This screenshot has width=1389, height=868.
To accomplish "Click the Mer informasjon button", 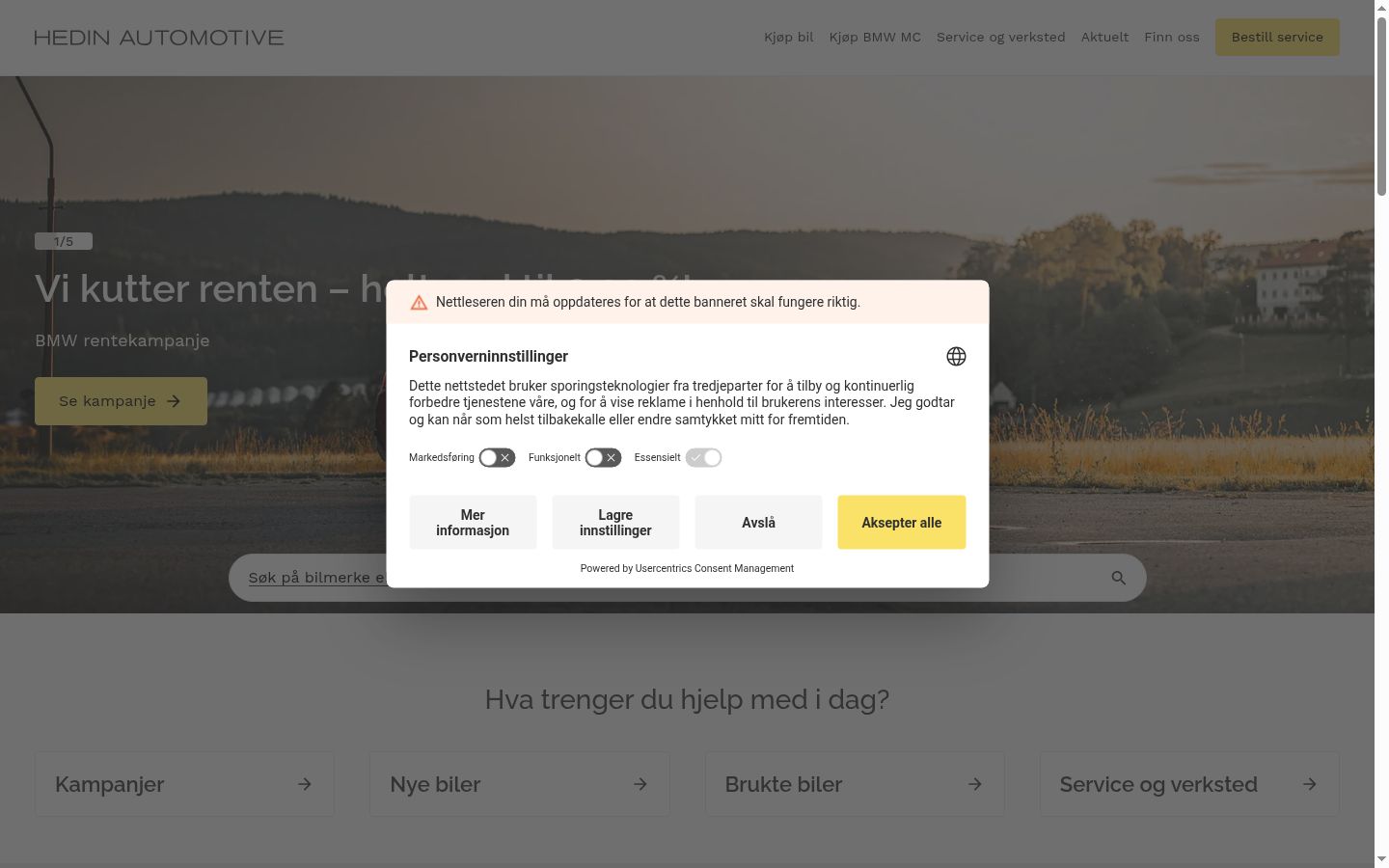I will click(473, 523).
